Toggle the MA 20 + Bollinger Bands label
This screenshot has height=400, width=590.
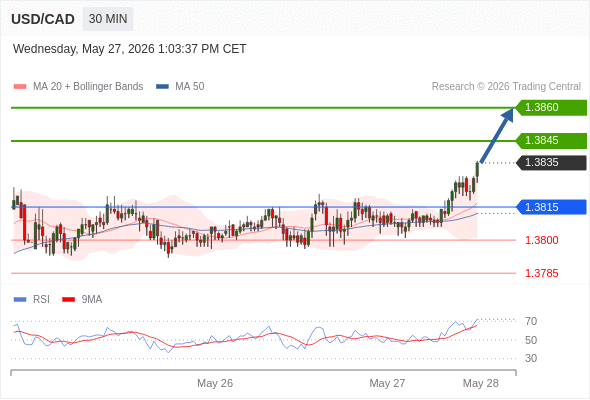click(88, 87)
